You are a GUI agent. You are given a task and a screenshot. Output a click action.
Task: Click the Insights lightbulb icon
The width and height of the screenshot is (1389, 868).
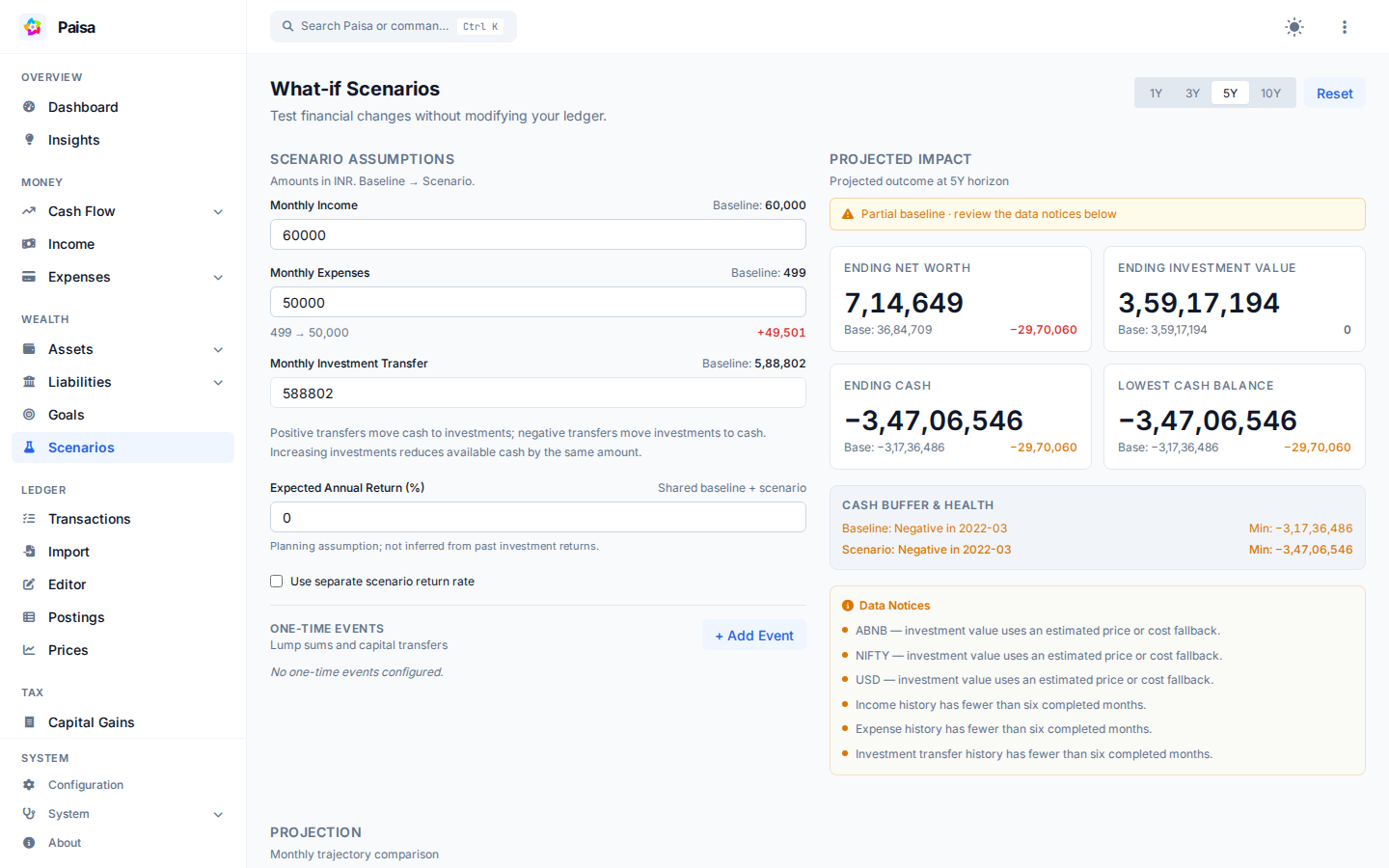click(x=29, y=140)
